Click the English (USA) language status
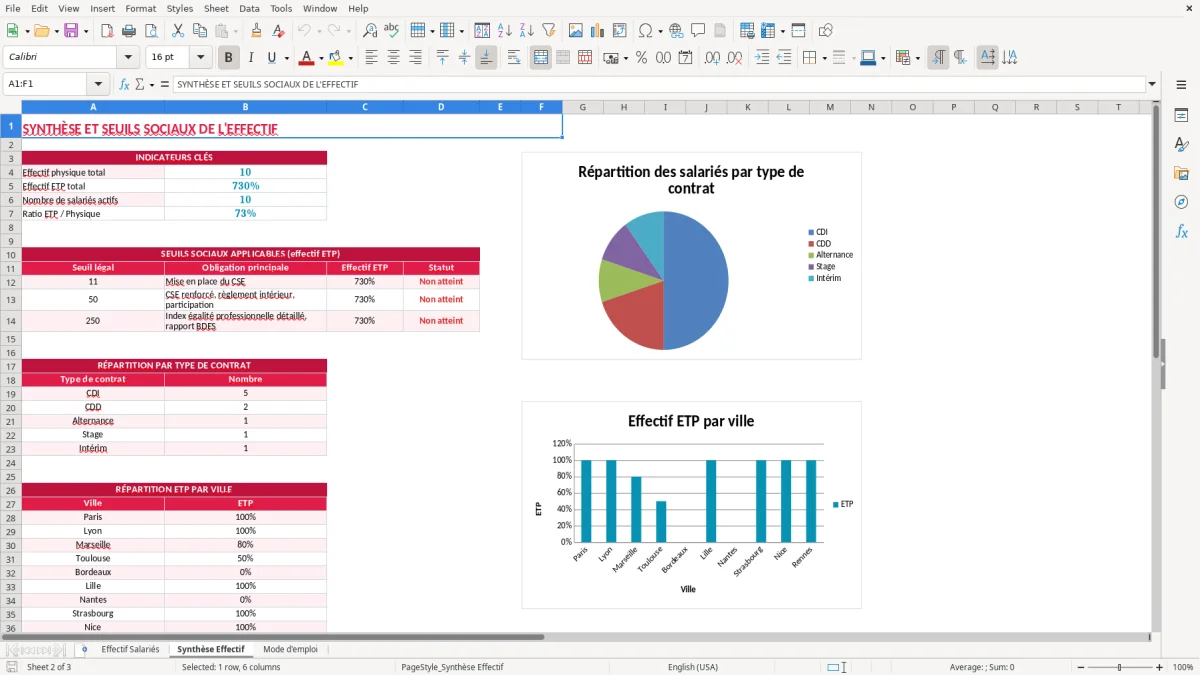This screenshot has height=675, width=1200. [692, 667]
